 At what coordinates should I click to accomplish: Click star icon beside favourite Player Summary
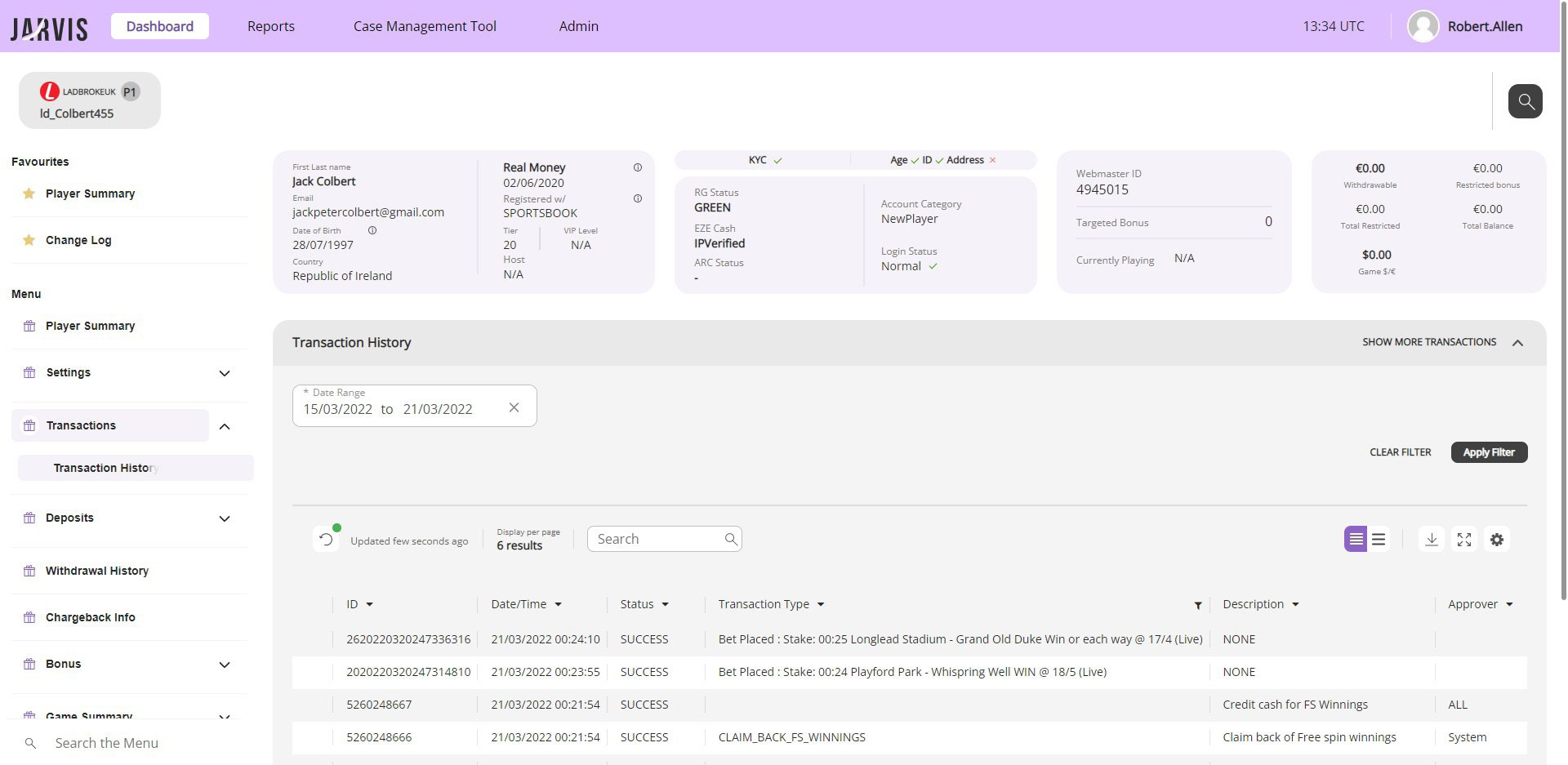[x=29, y=193]
